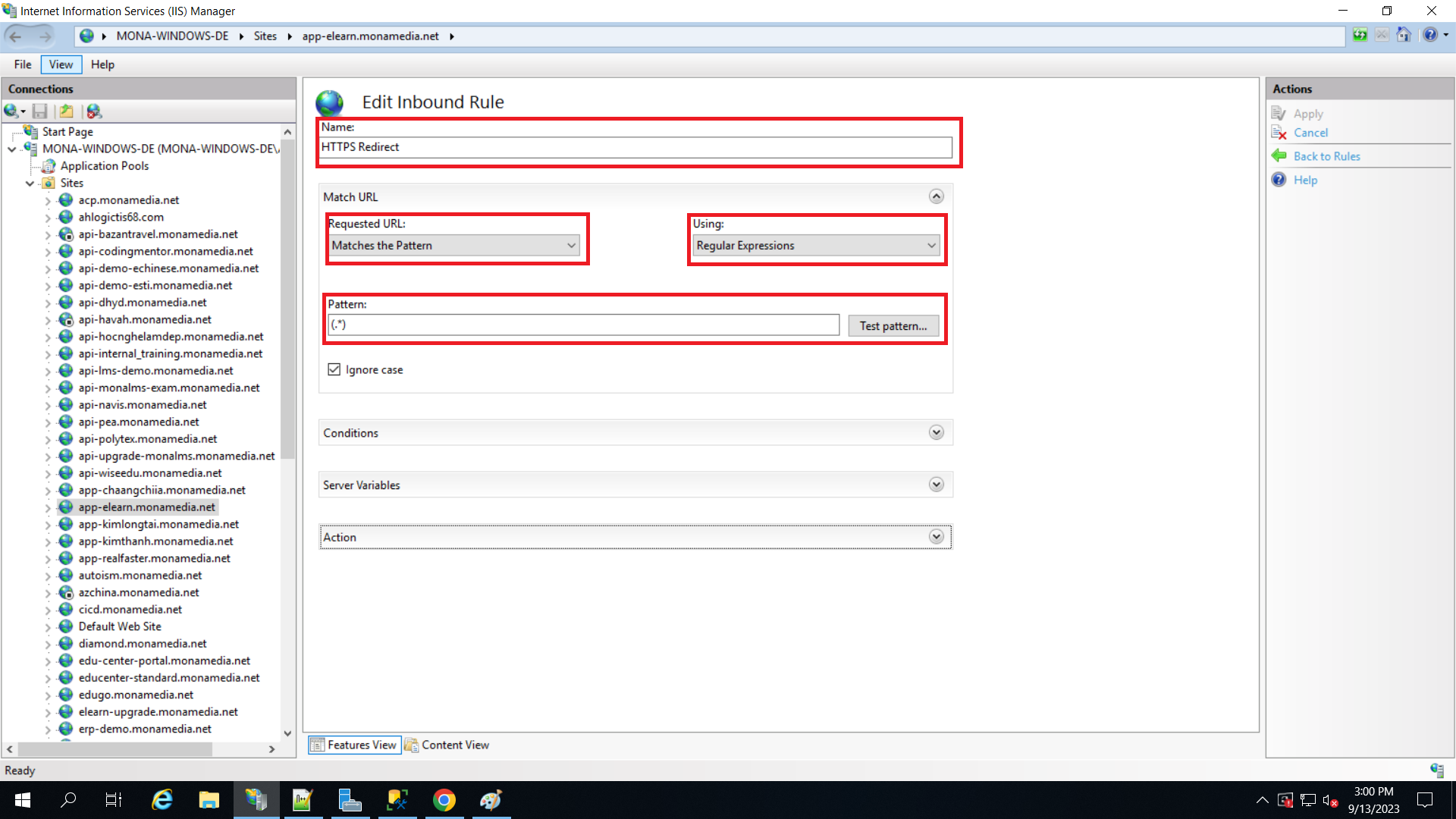The width and height of the screenshot is (1456, 819).
Task: Expand the acp.monamedia.net tree node
Action: [48, 201]
